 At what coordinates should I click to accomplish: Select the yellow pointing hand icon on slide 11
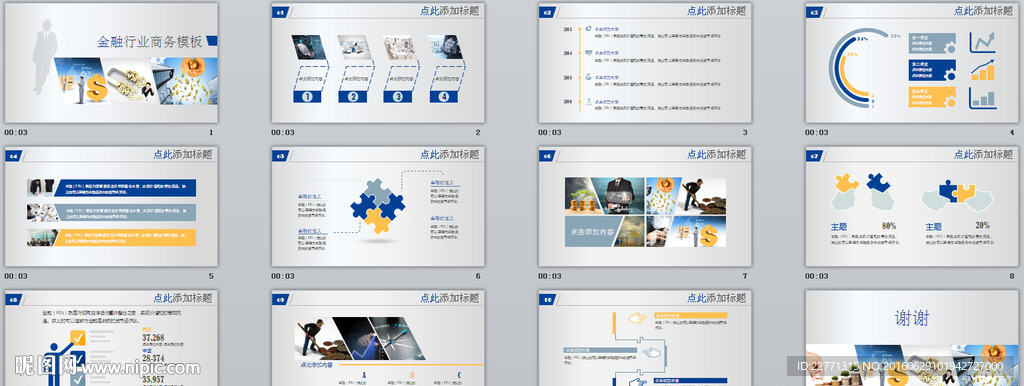pos(637,318)
